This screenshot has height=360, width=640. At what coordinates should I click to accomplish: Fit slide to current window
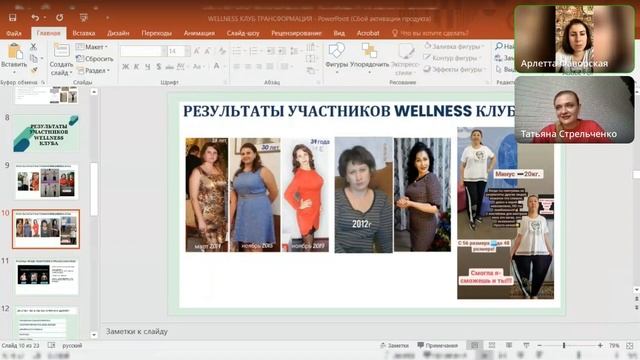point(630,345)
